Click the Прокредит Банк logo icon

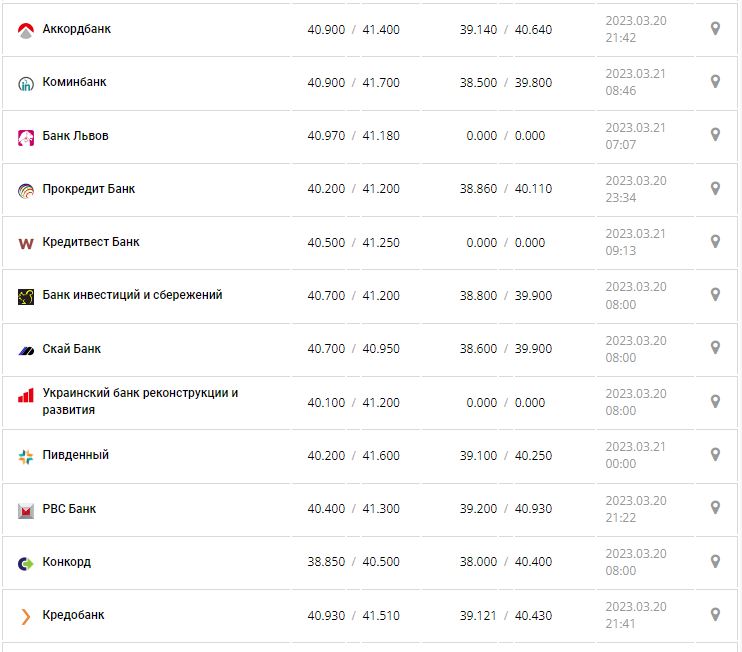coord(26,190)
